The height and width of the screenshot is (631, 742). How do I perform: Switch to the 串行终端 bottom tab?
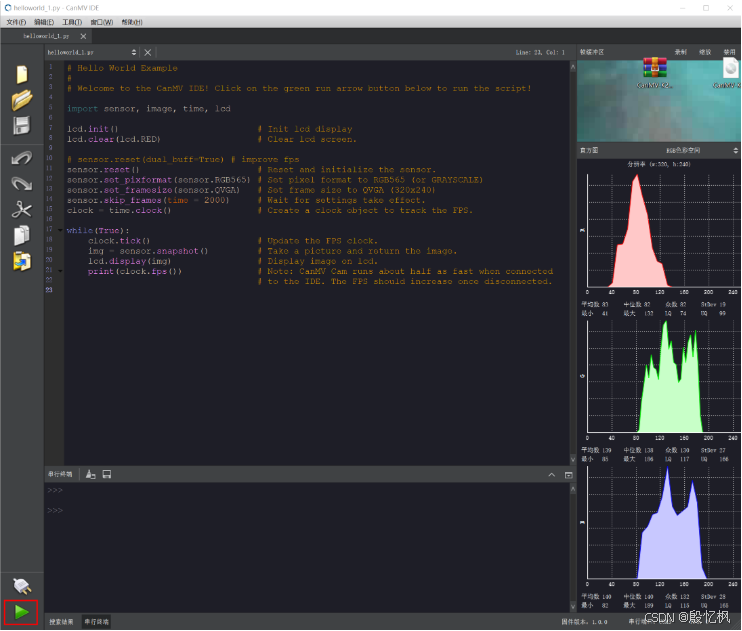click(x=97, y=622)
